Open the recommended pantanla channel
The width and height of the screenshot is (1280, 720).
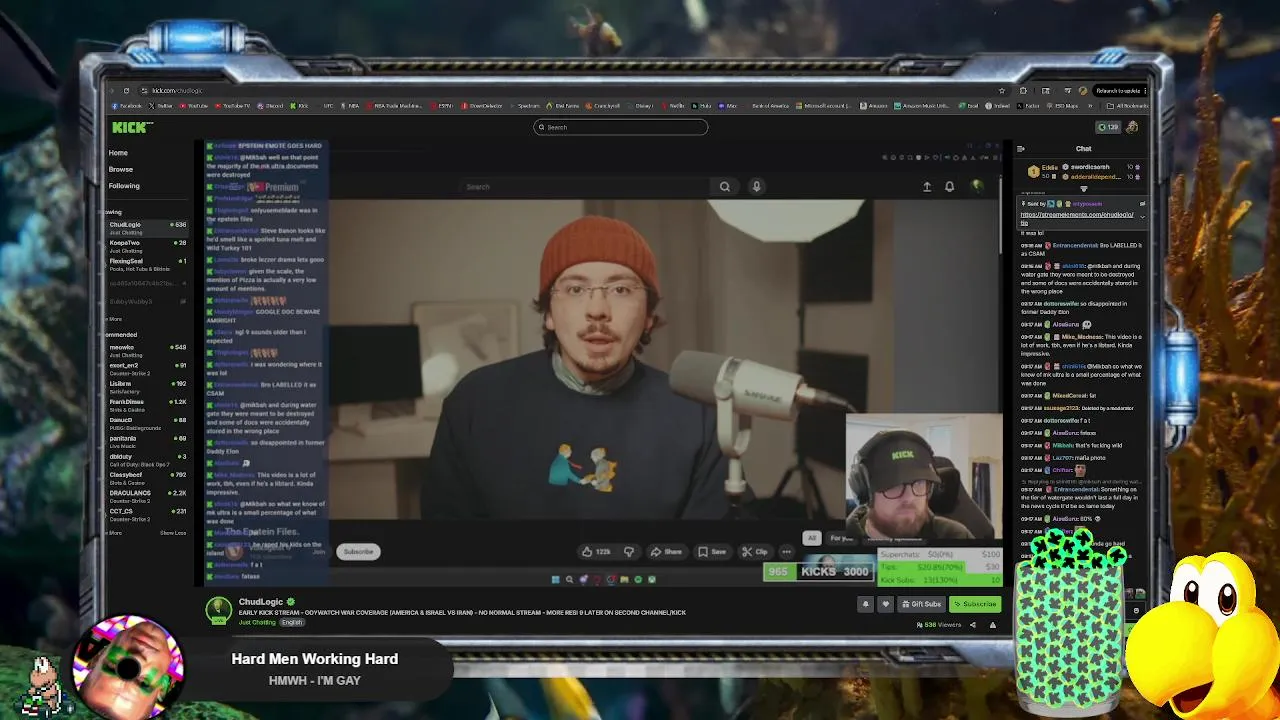click(147, 441)
